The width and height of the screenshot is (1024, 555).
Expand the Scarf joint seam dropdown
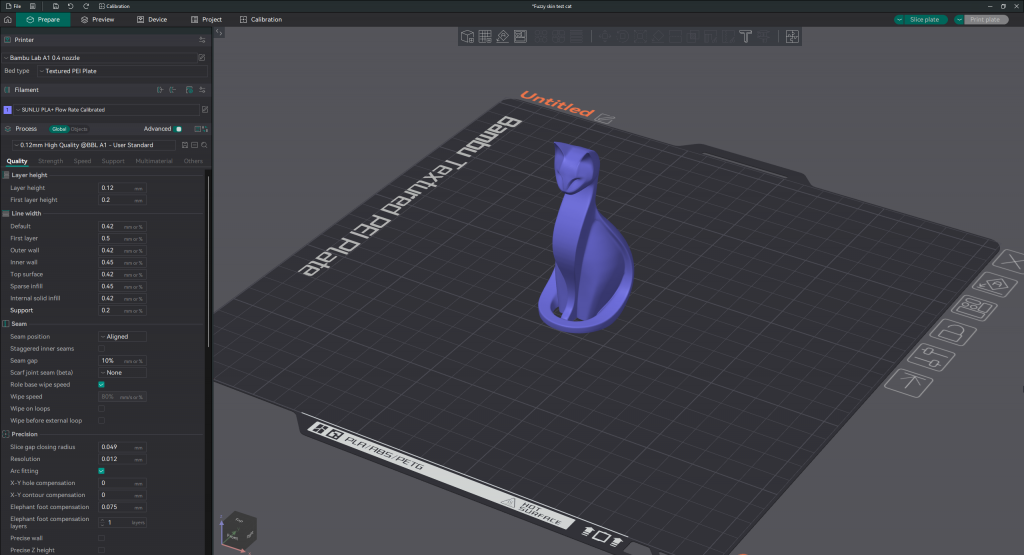pyautogui.click(x=121, y=372)
